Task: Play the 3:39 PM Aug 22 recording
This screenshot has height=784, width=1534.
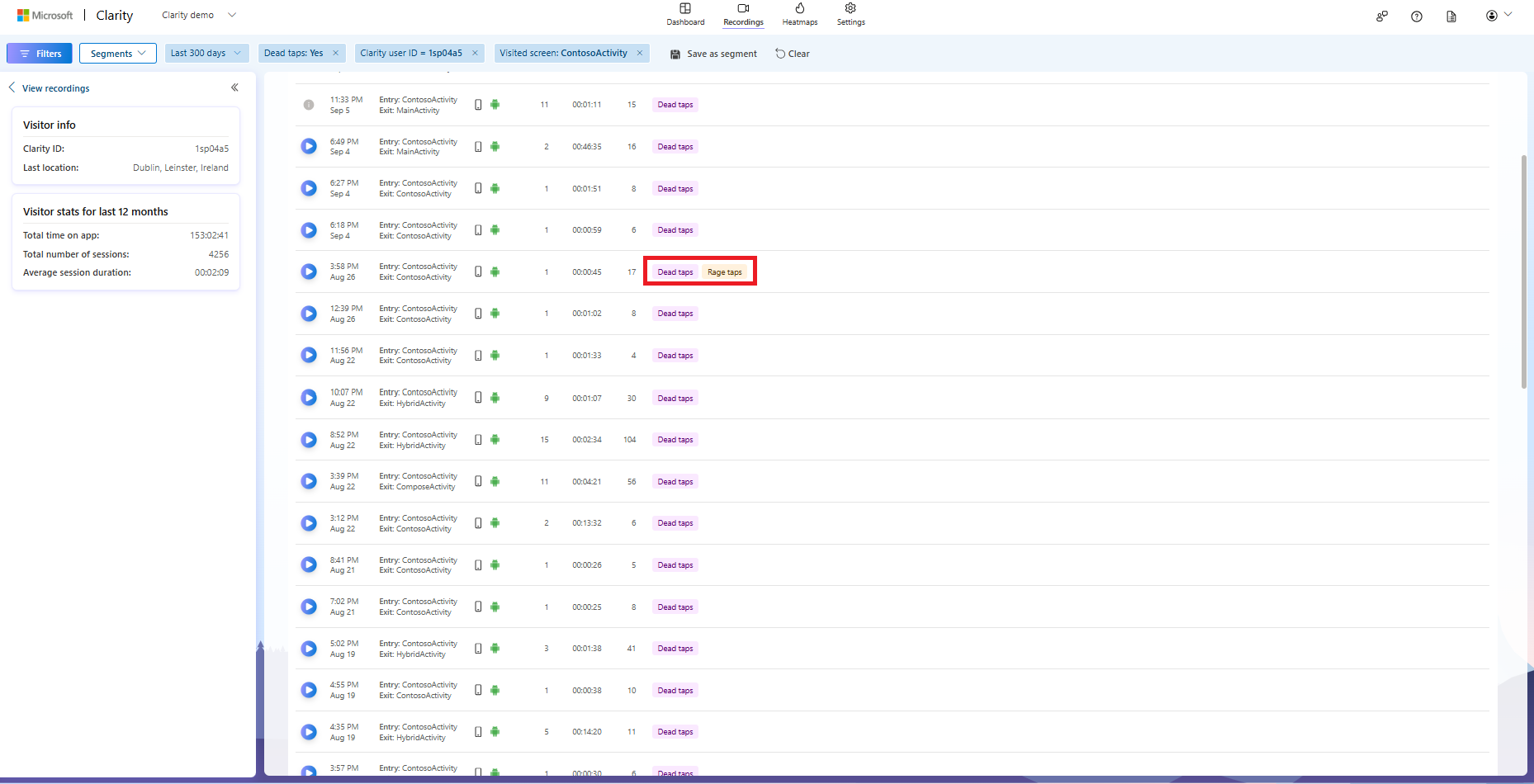Action: coord(309,481)
